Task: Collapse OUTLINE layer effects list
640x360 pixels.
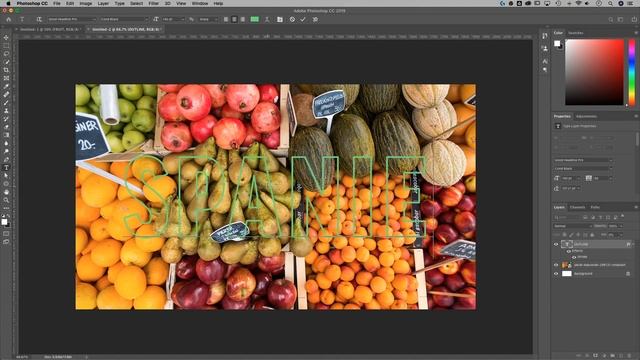Action: (x=633, y=244)
